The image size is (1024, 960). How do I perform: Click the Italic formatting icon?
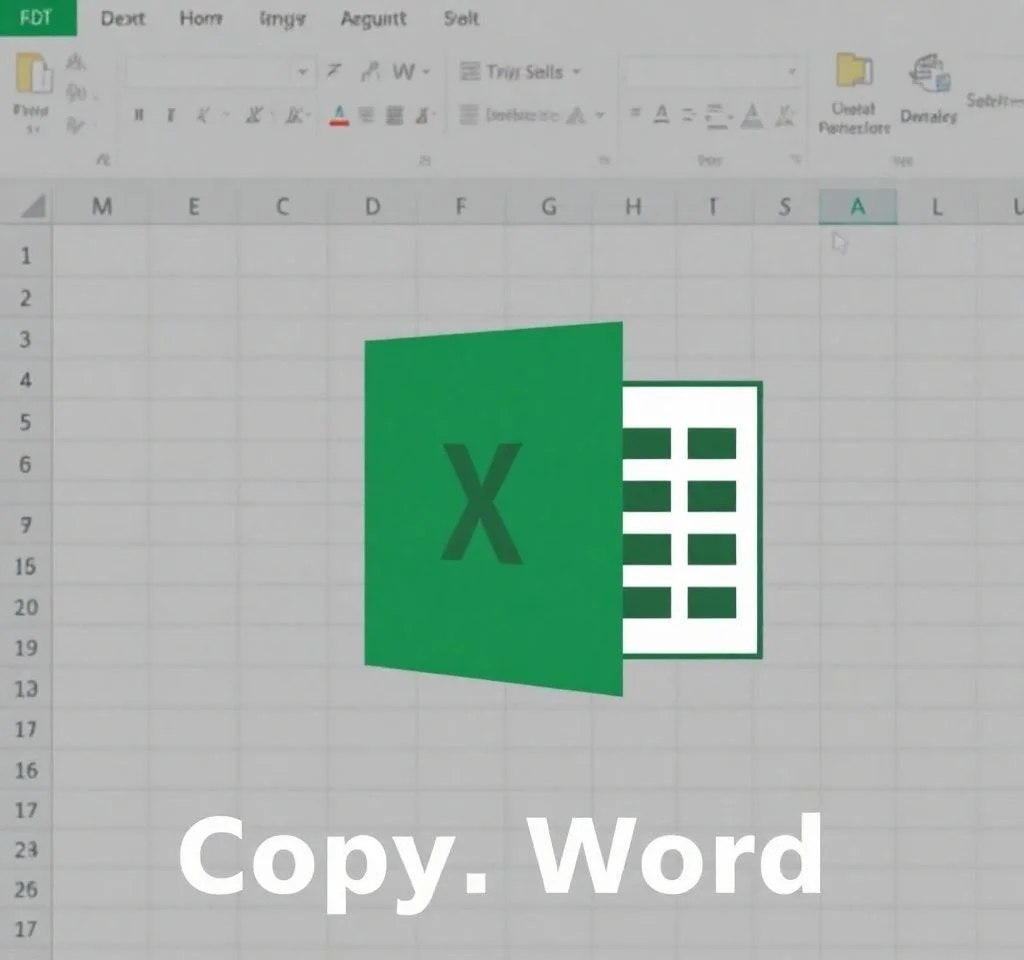click(x=172, y=116)
